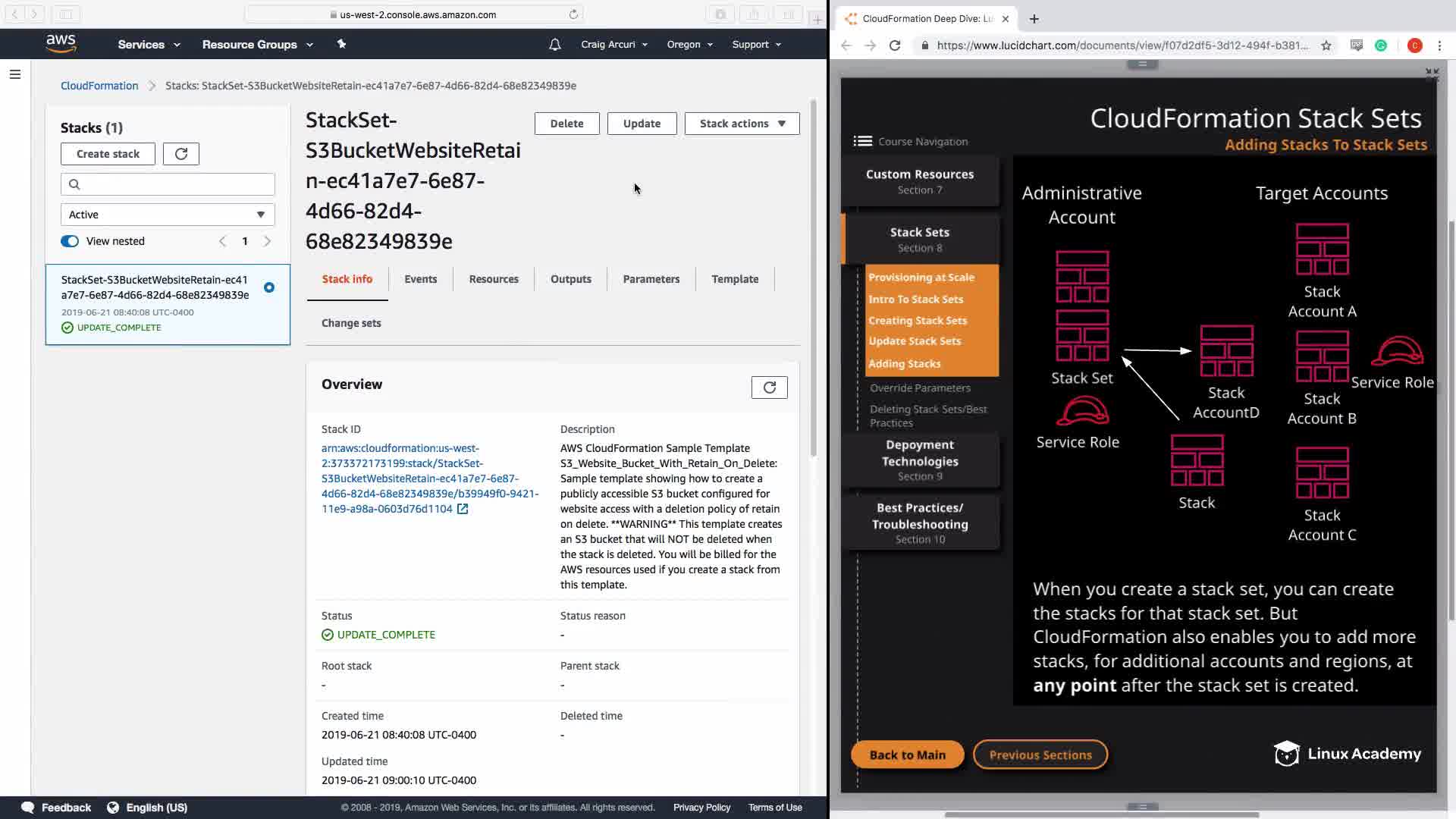Expand the Stack actions dropdown

point(742,124)
